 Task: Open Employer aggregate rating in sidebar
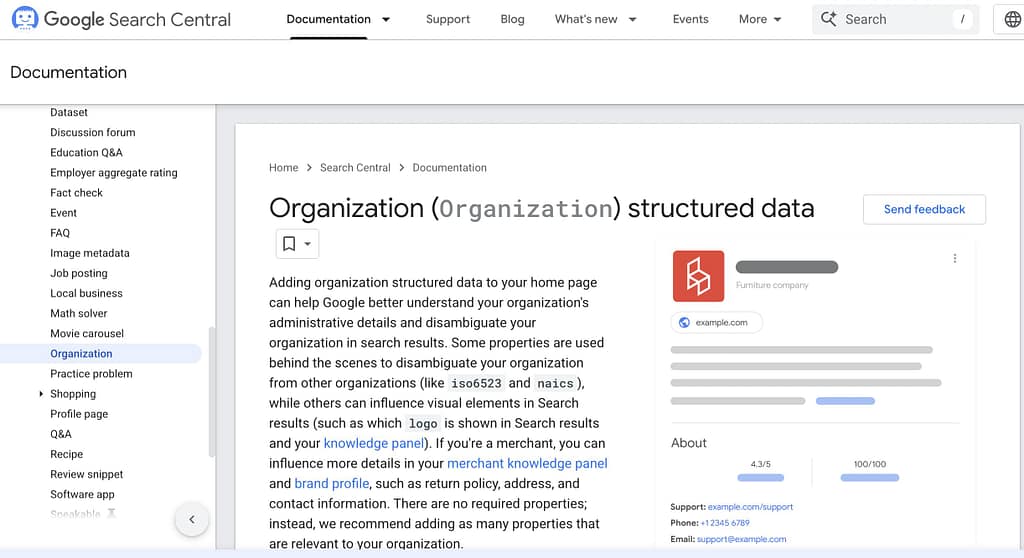pyautogui.click(x=114, y=172)
